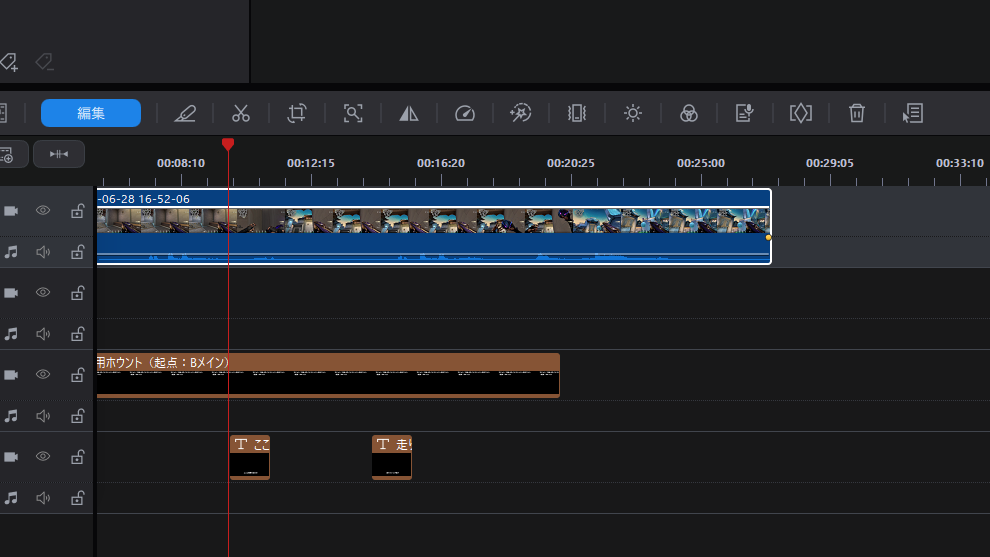
Task: Hide the ホウント clip video track
Action: [x=43, y=374]
